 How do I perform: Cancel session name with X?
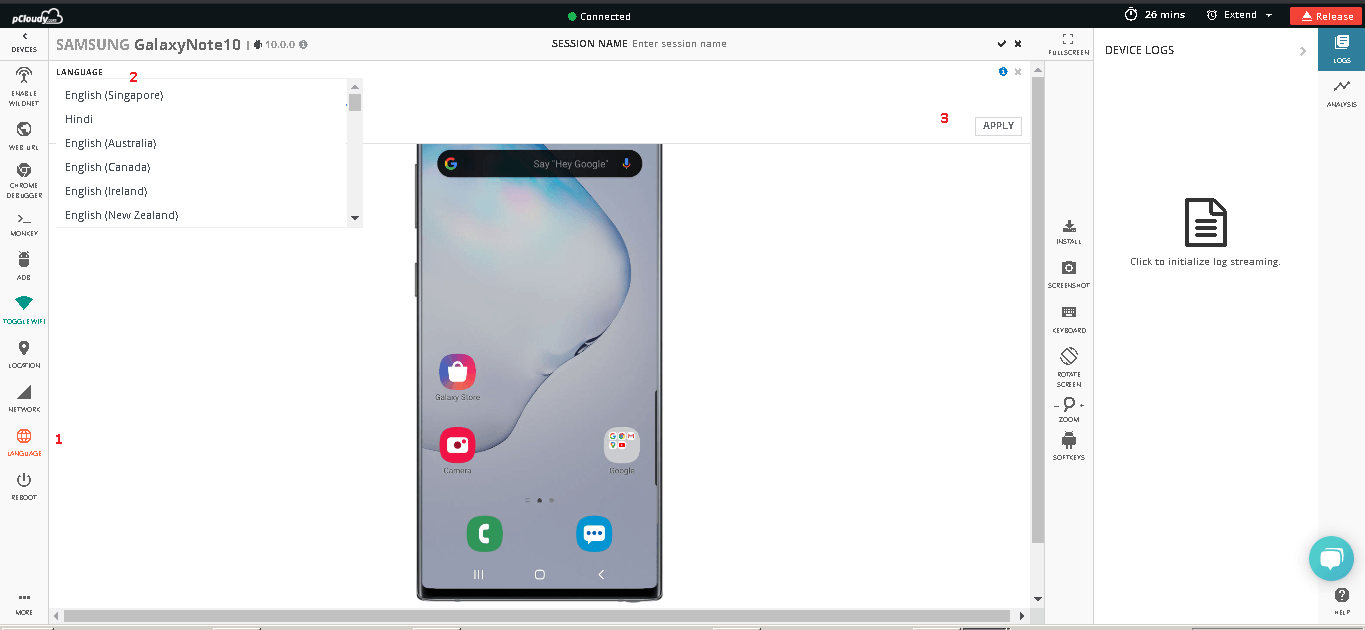click(1018, 44)
